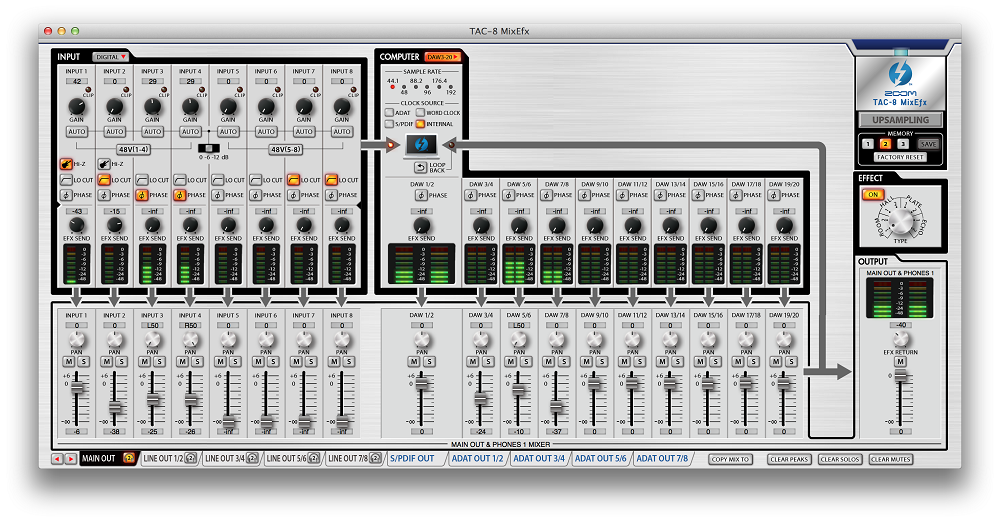The height and width of the screenshot is (522, 1000).
Task: Toggle Phase invert on Input 3
Action: tap(141, 195)
